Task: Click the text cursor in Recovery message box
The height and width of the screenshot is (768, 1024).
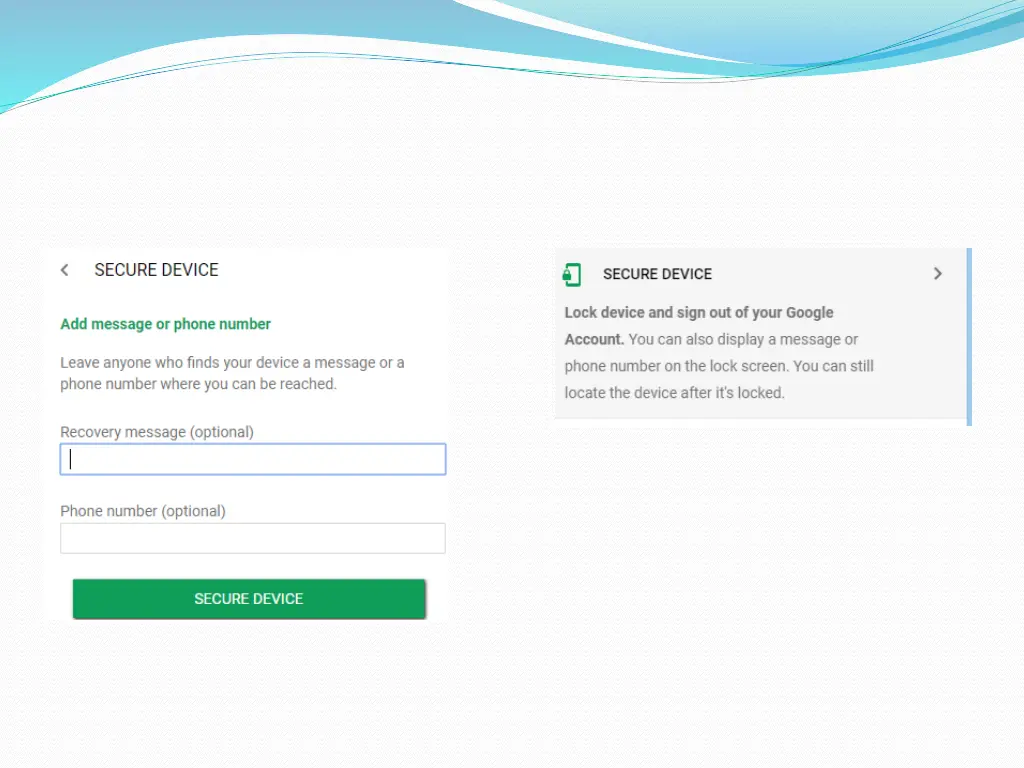Action: (71, 460)
